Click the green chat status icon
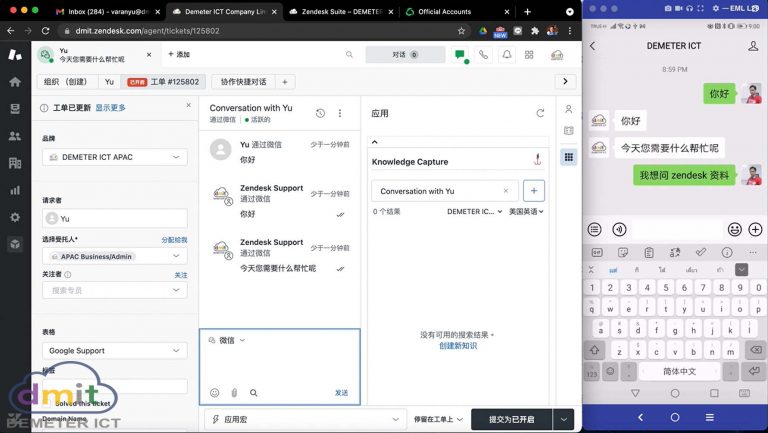 coord(460,55)
